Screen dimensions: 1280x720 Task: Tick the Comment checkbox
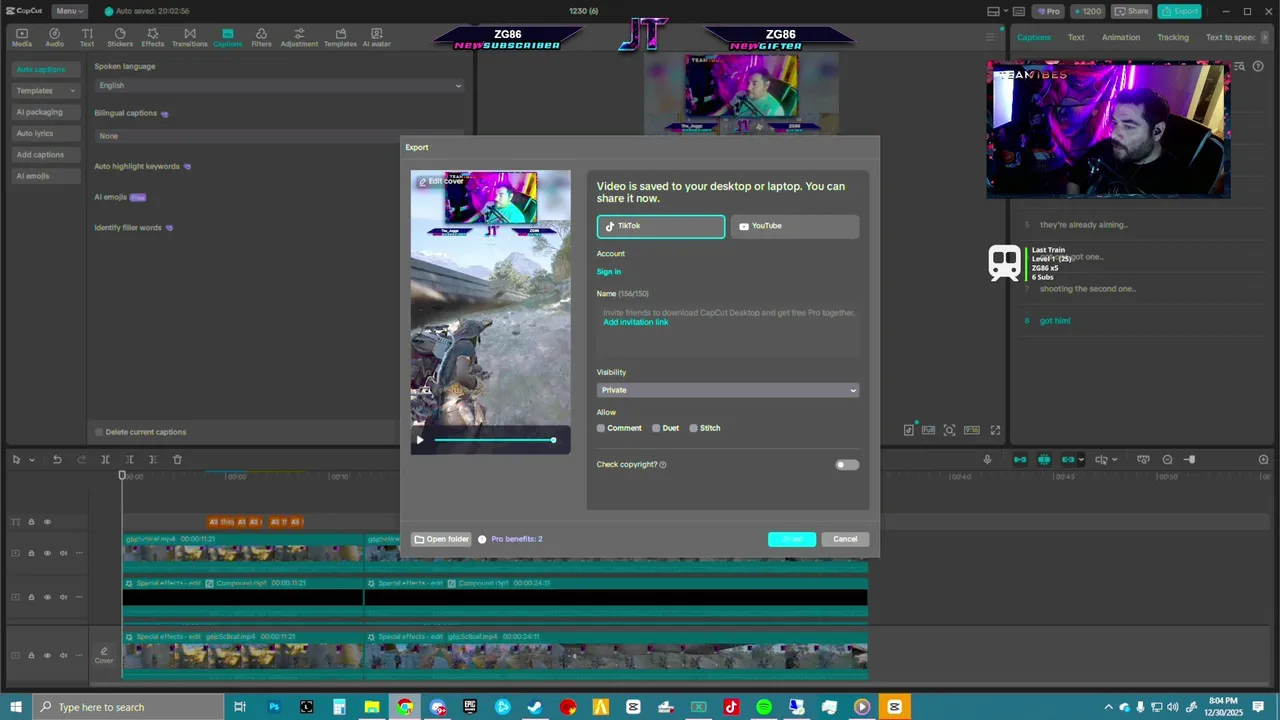coord(601,428)
